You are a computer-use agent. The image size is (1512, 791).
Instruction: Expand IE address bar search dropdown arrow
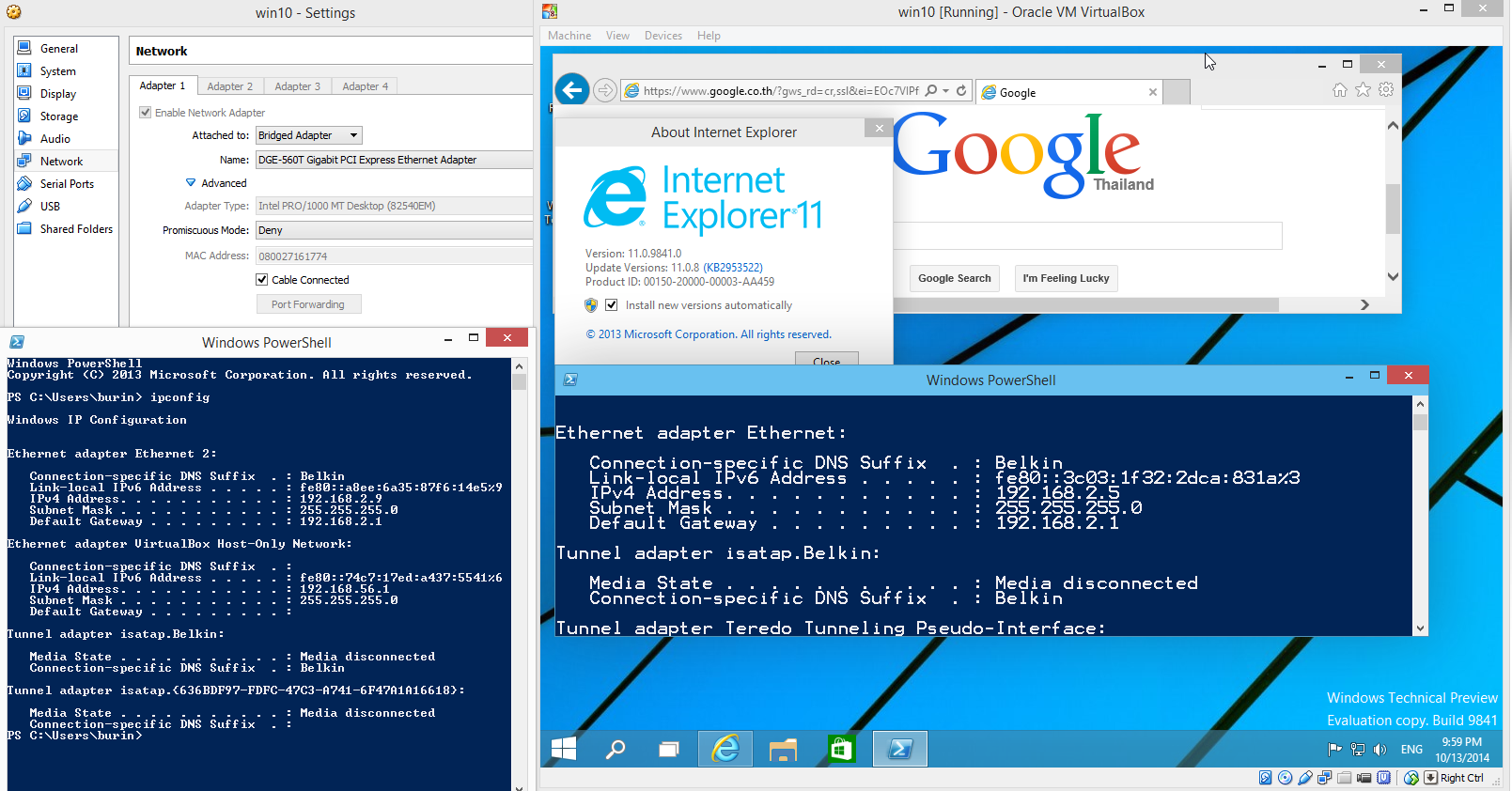pos(945,91)
